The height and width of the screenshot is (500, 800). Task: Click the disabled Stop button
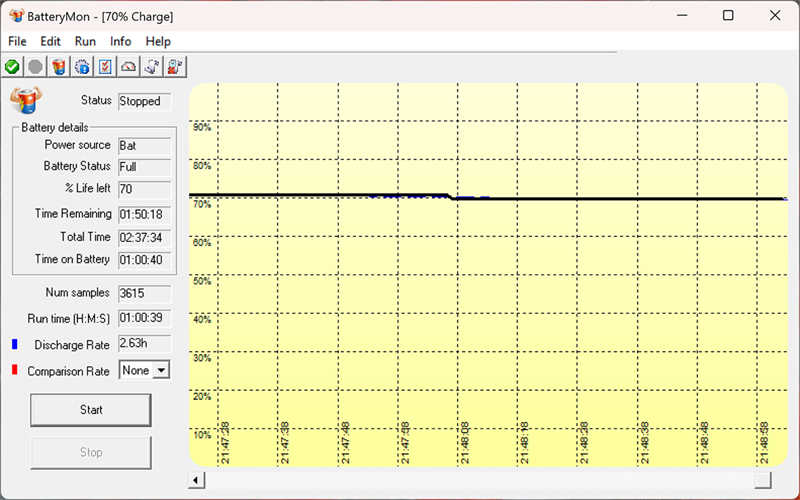[x=91, y=453]
